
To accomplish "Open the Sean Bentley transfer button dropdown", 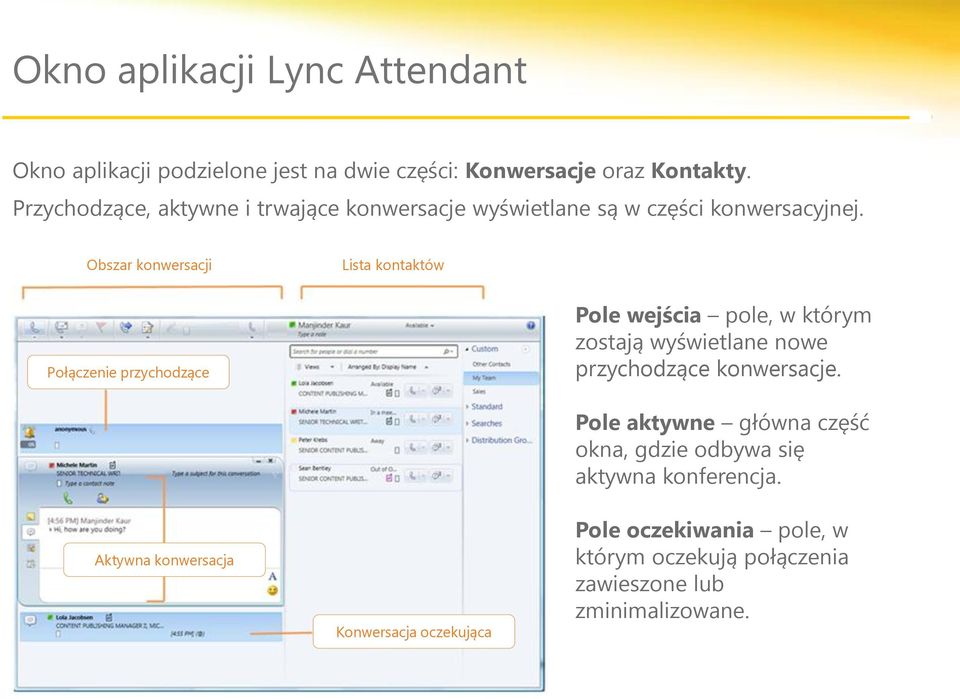I will coord(448,476).
